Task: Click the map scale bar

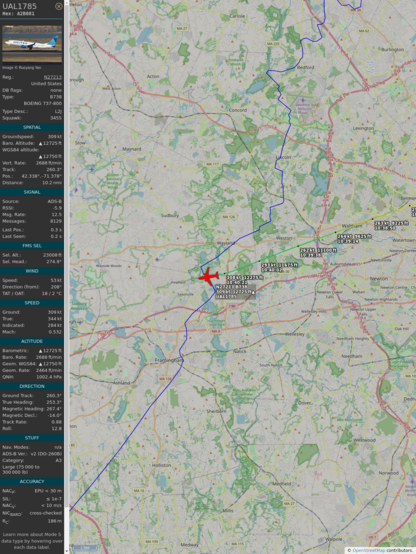Action: click(85, 548)
